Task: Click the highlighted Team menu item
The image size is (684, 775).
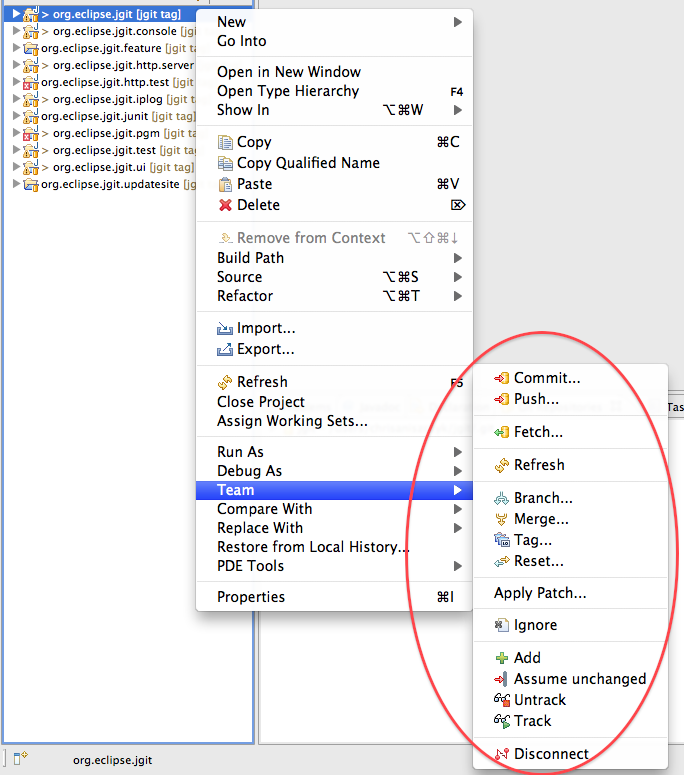Action: [x=334, y=490]
